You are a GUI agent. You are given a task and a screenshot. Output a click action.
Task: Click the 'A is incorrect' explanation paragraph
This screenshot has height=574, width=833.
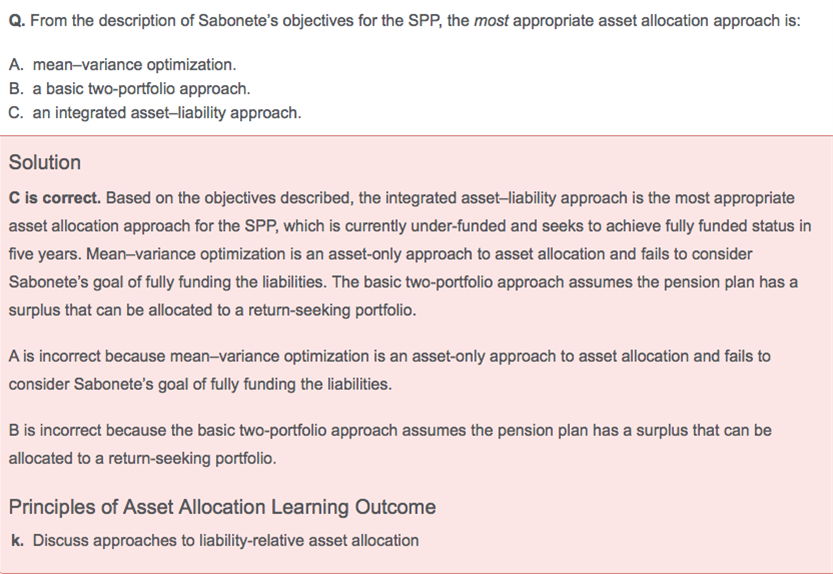point(389,370)
